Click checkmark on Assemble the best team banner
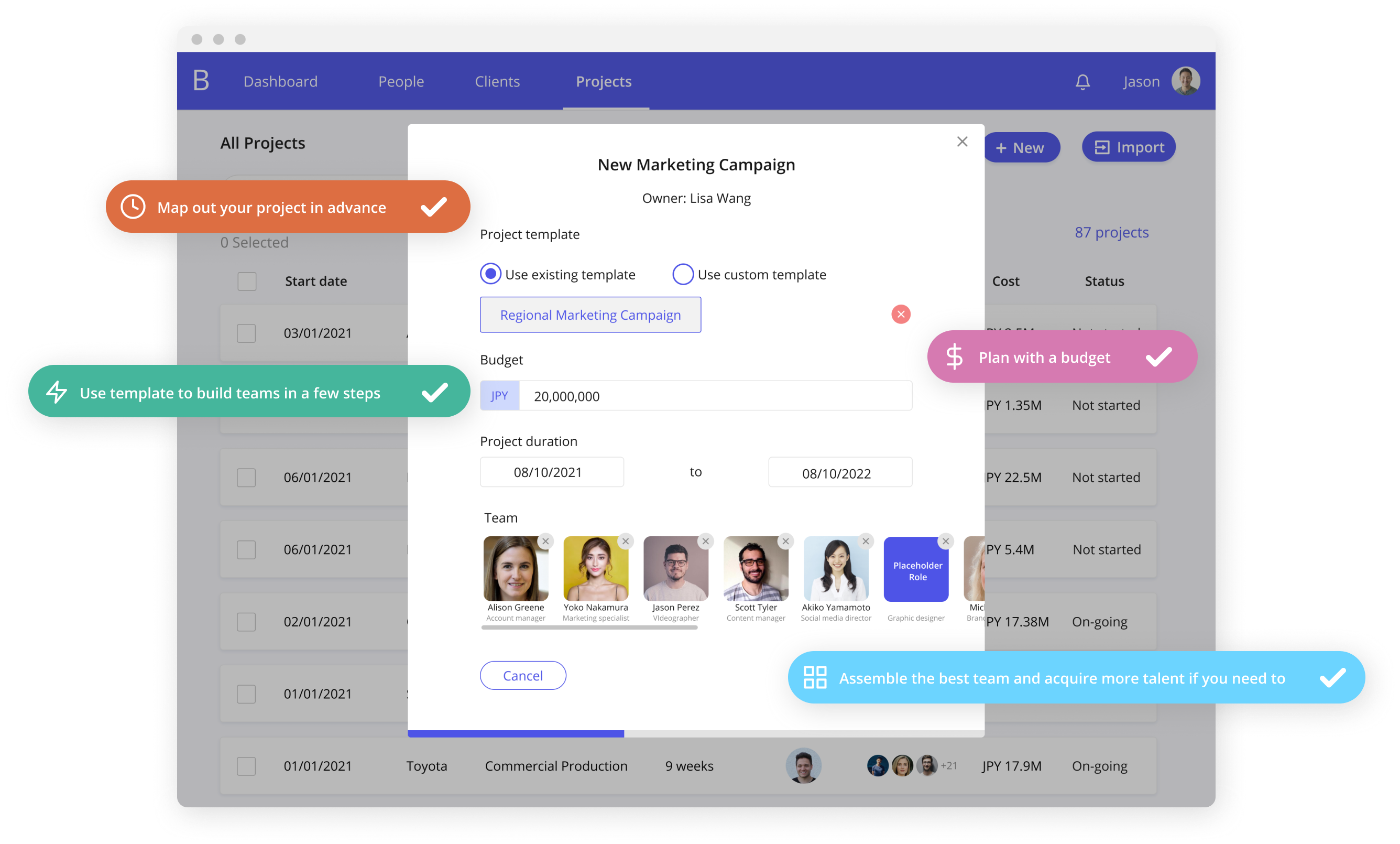 coord(1332,677)
